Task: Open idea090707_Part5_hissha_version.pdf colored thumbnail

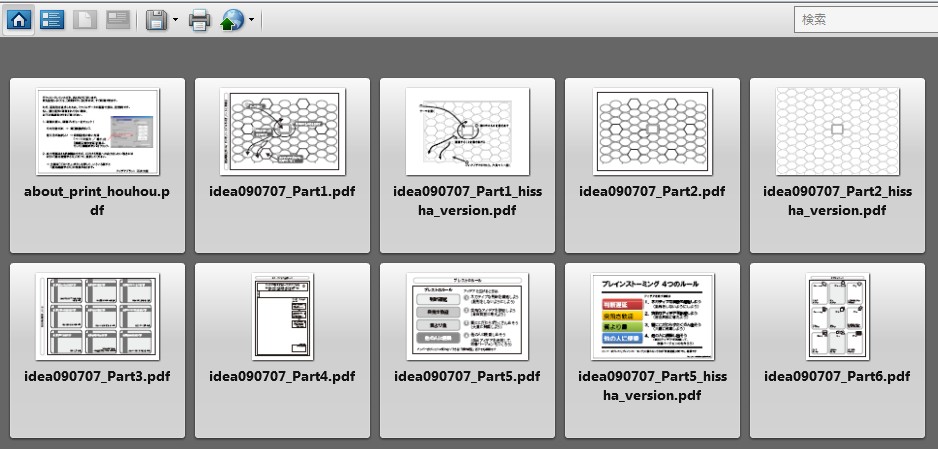Action: click(652, 317)
